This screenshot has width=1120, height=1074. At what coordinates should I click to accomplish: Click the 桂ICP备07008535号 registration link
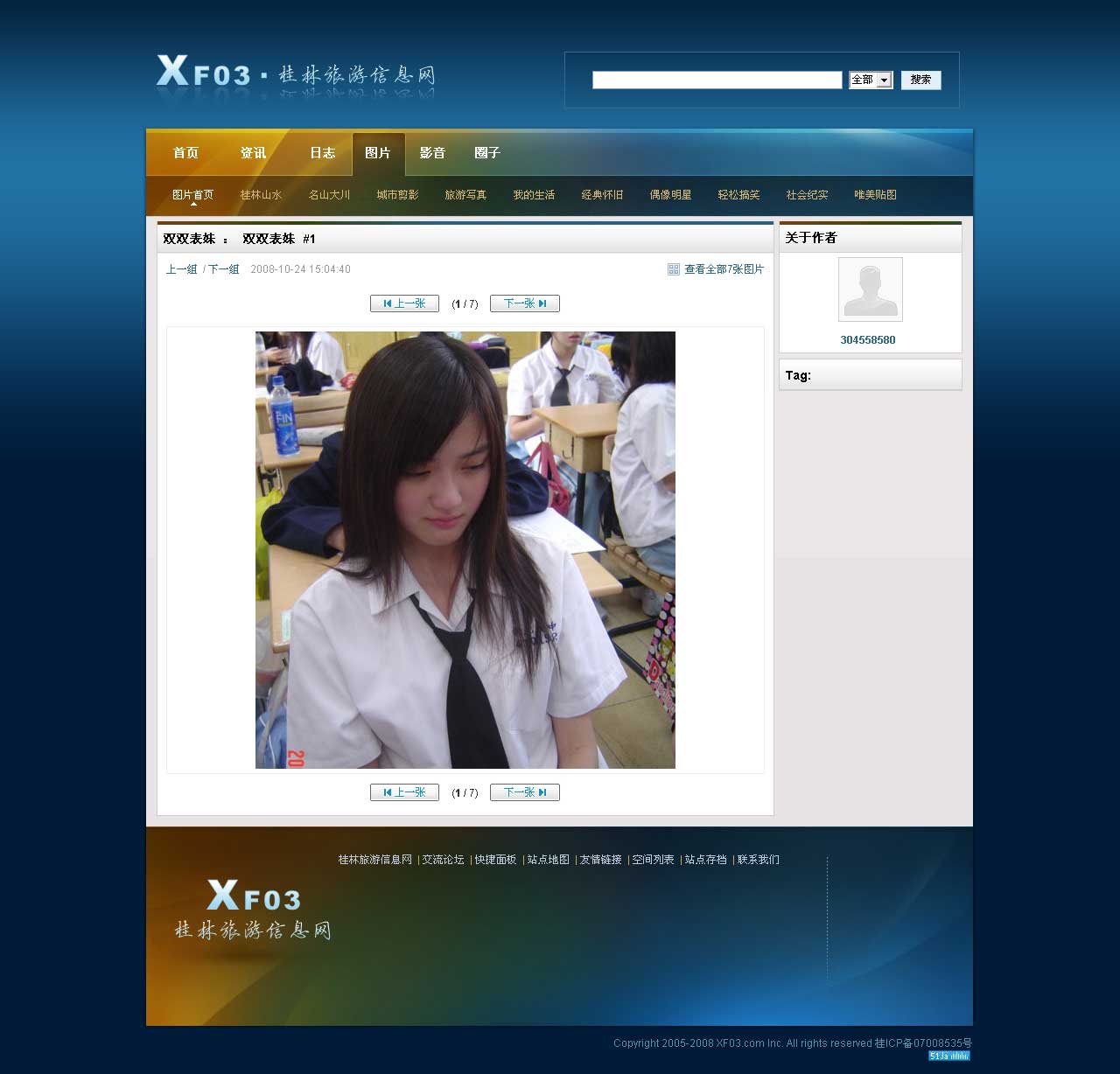(923, 1043)
